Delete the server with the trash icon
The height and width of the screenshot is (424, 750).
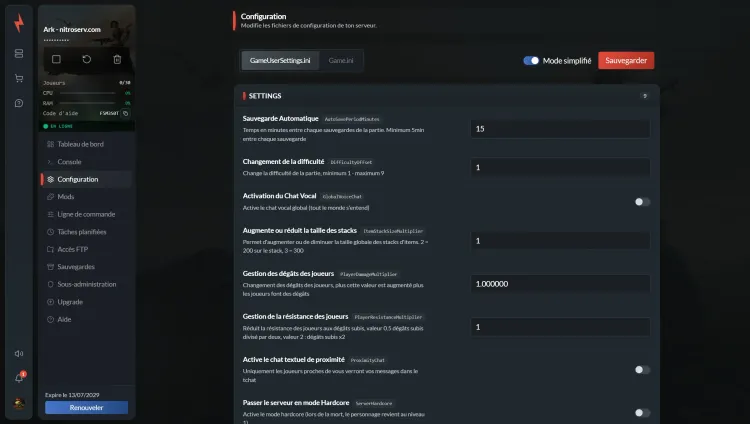[117, 59]
